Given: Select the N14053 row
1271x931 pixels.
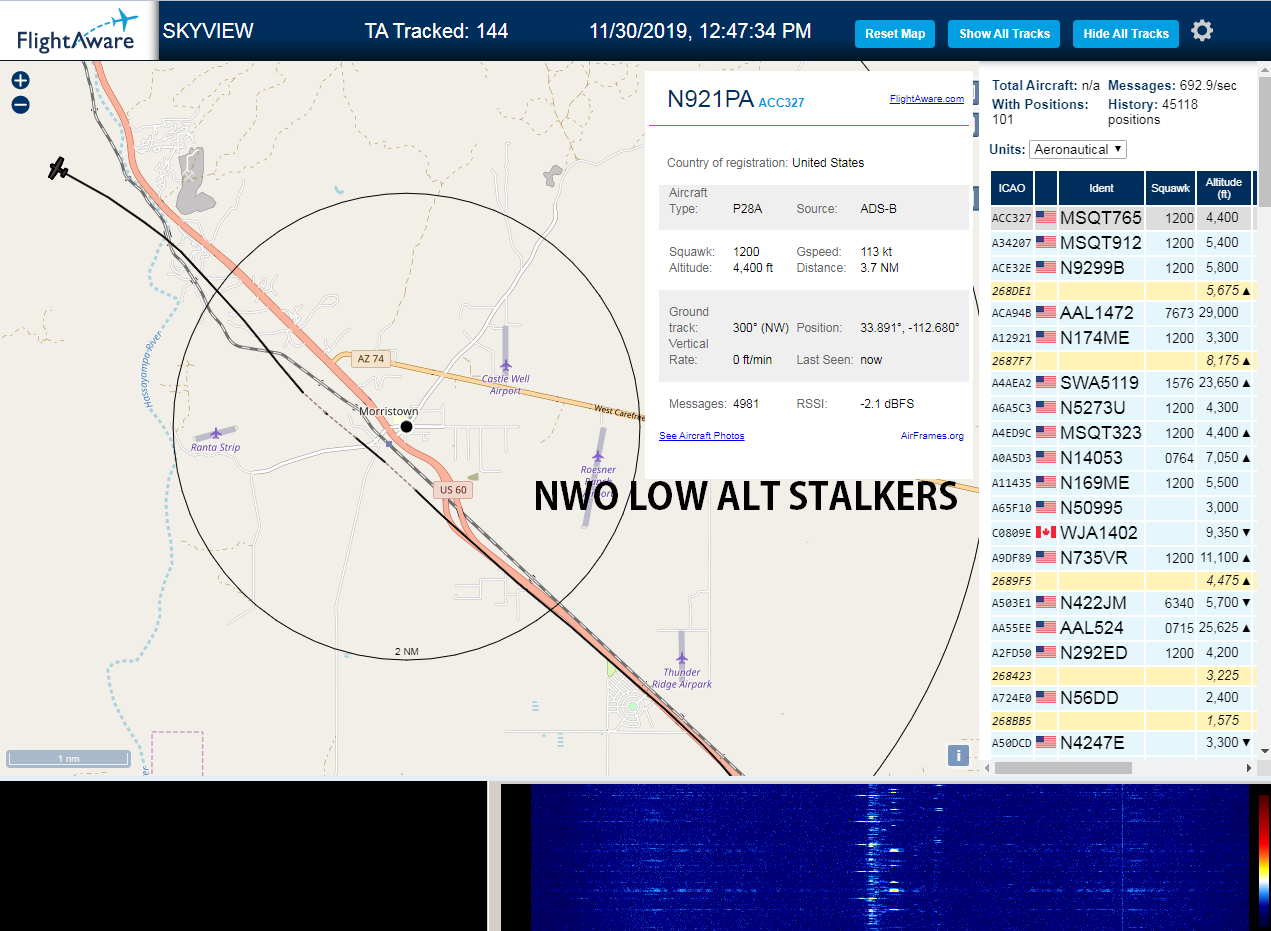Looking at the screenshot, I should click(x=1123, y=458).
